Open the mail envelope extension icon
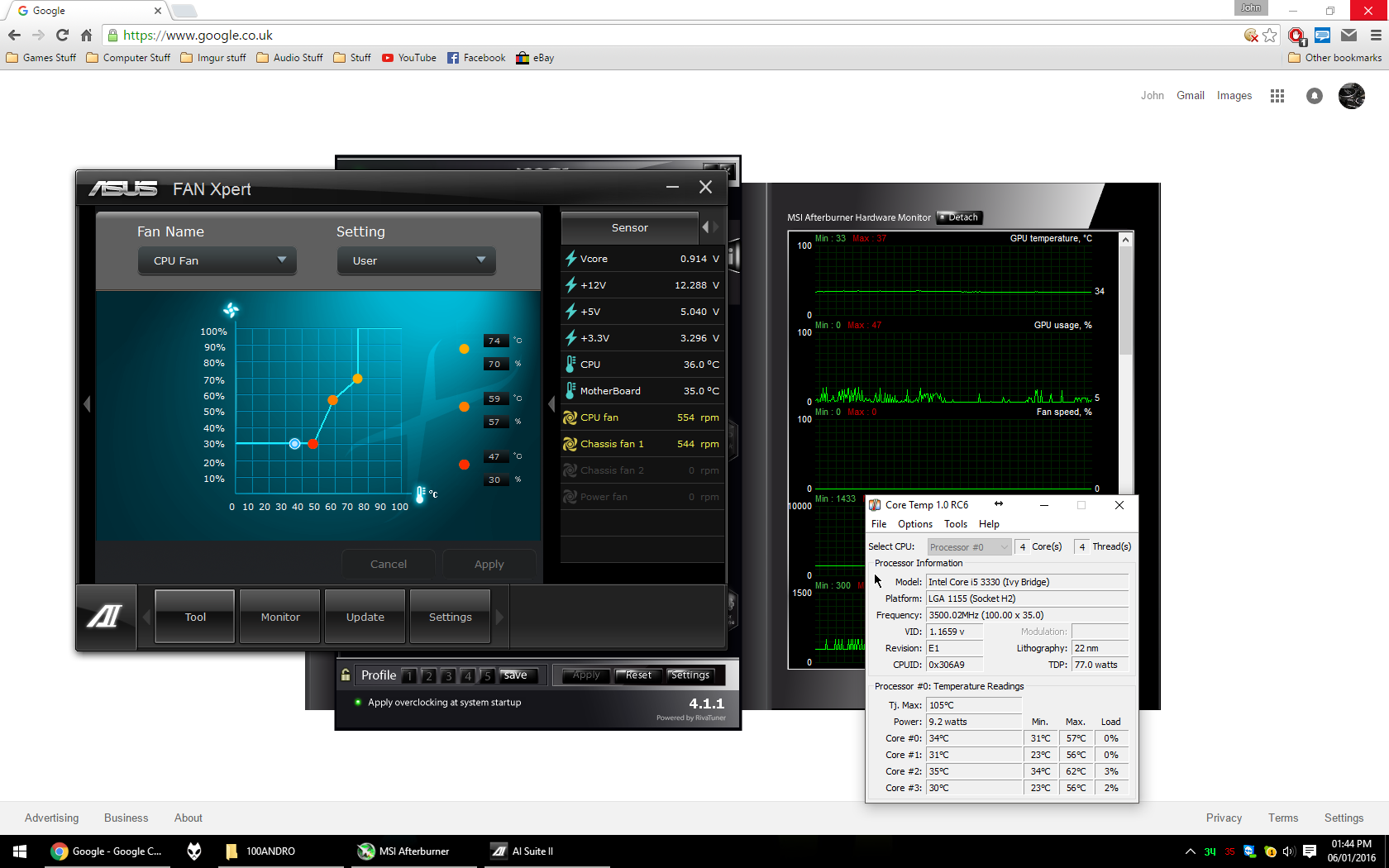Image resolution: width=1389 pixels, height=868 pixels. pos(1348,35)
